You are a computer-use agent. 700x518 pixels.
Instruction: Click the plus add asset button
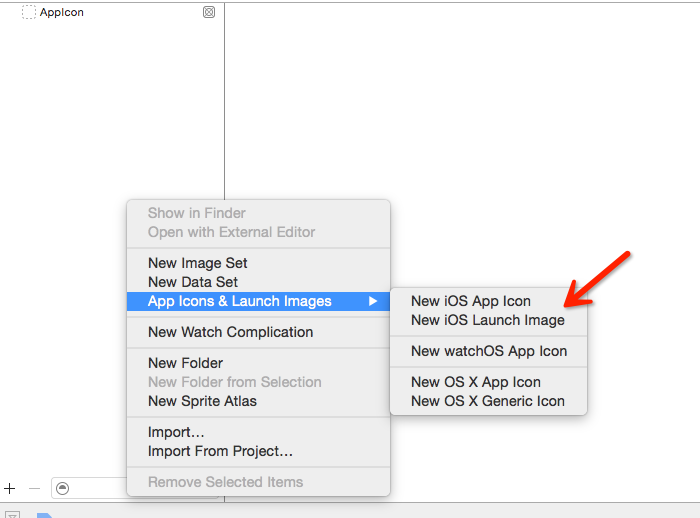click(9, 489)
